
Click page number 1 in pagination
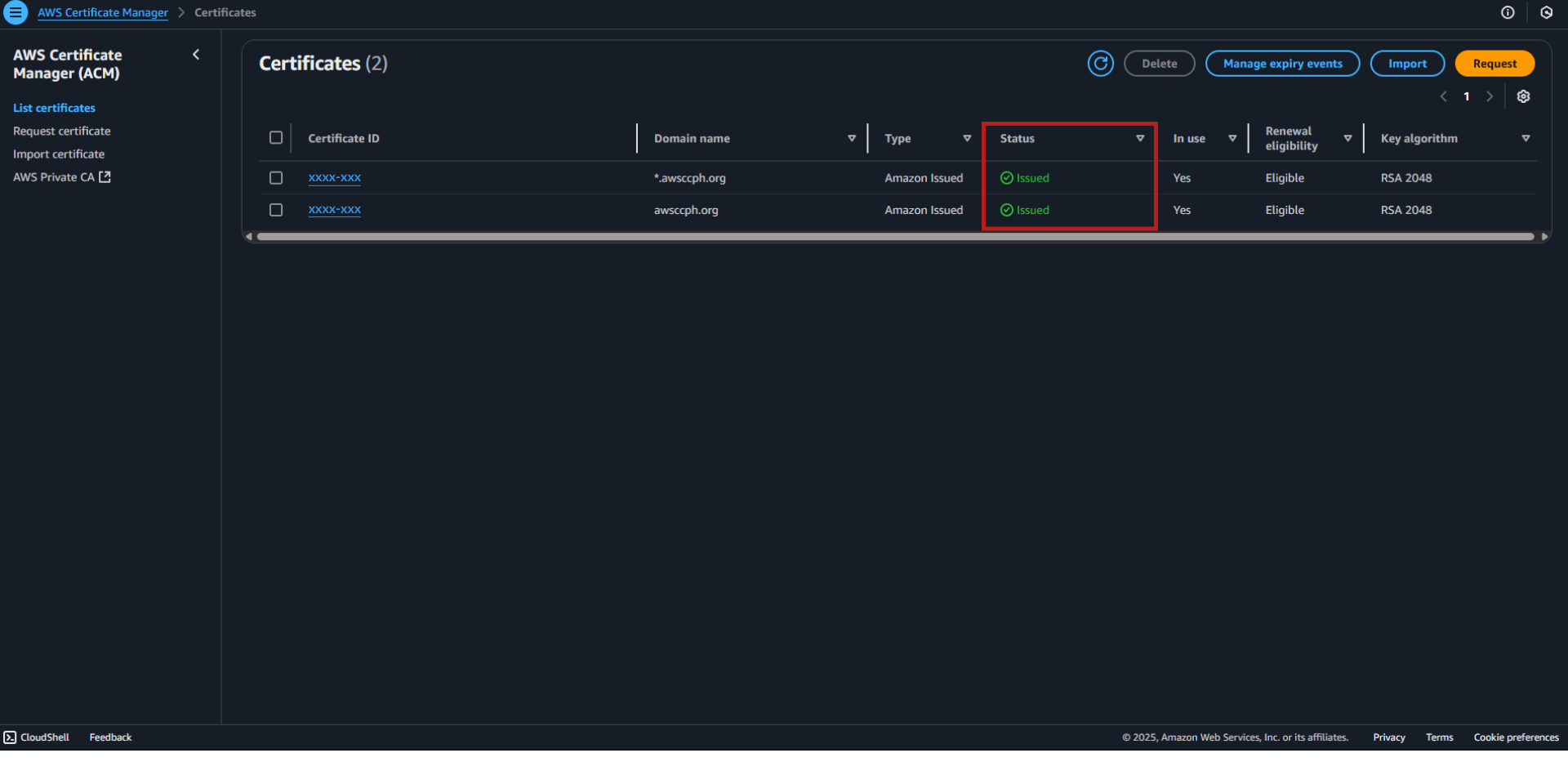click(1467, 96)
